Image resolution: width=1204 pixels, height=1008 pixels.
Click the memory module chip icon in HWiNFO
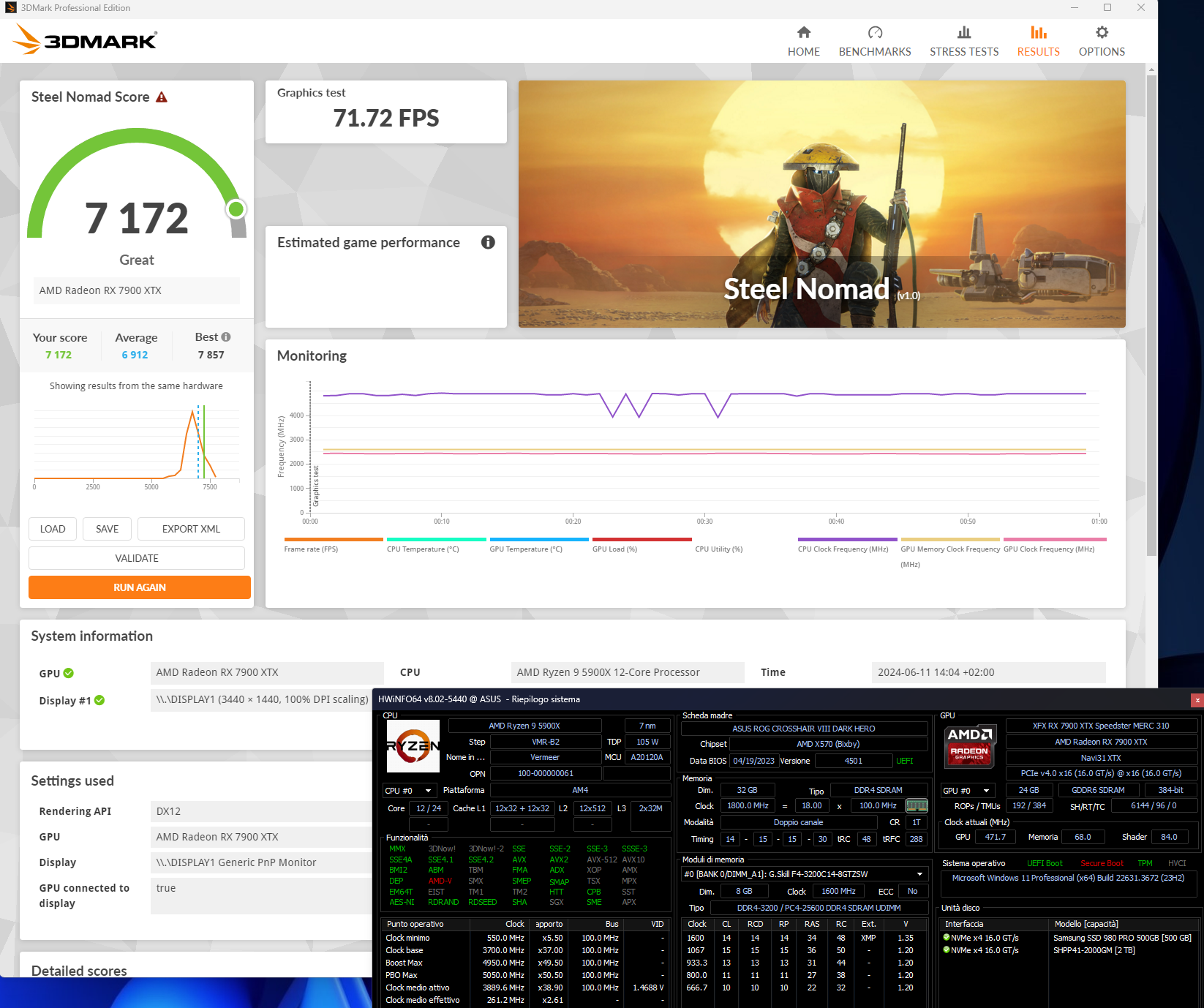(917, 805)
